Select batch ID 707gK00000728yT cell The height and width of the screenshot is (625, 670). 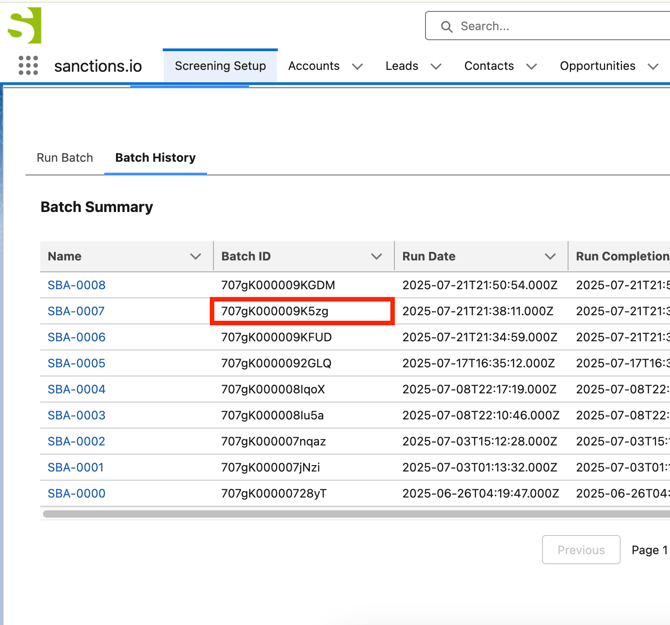[x=303, y=493]
